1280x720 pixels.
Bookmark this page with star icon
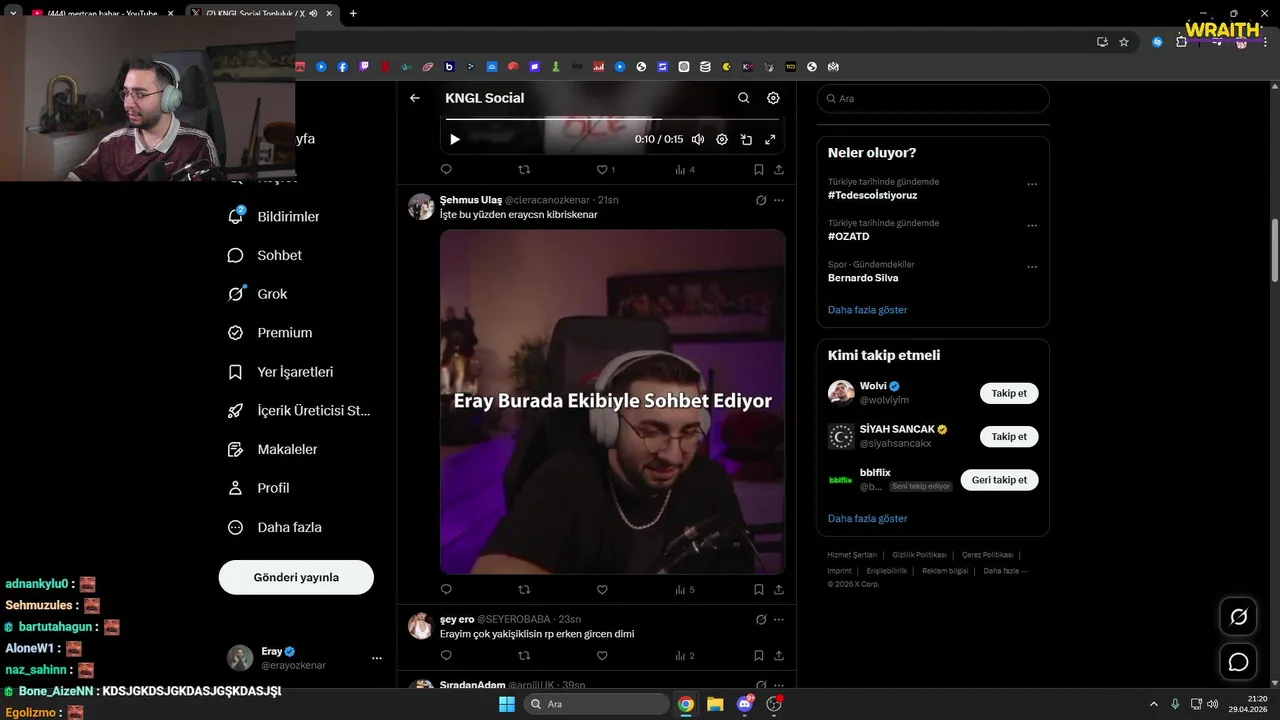click(1124, 42)
